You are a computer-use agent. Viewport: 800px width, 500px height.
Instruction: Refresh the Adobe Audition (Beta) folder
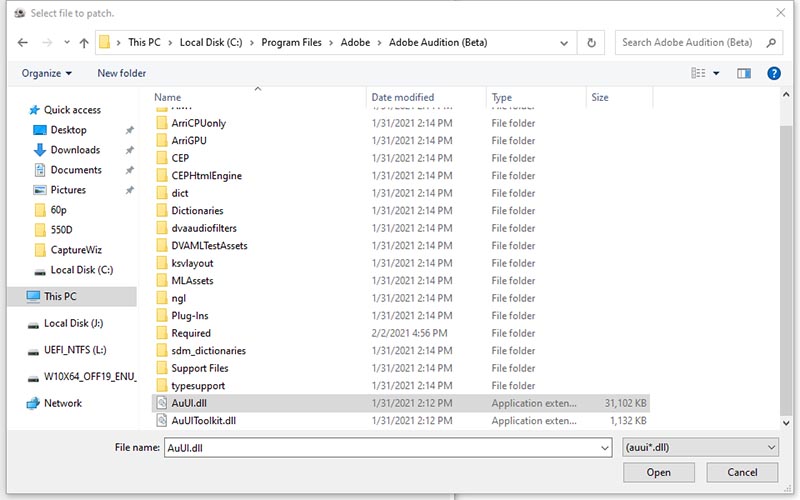(x=591, y=43)
